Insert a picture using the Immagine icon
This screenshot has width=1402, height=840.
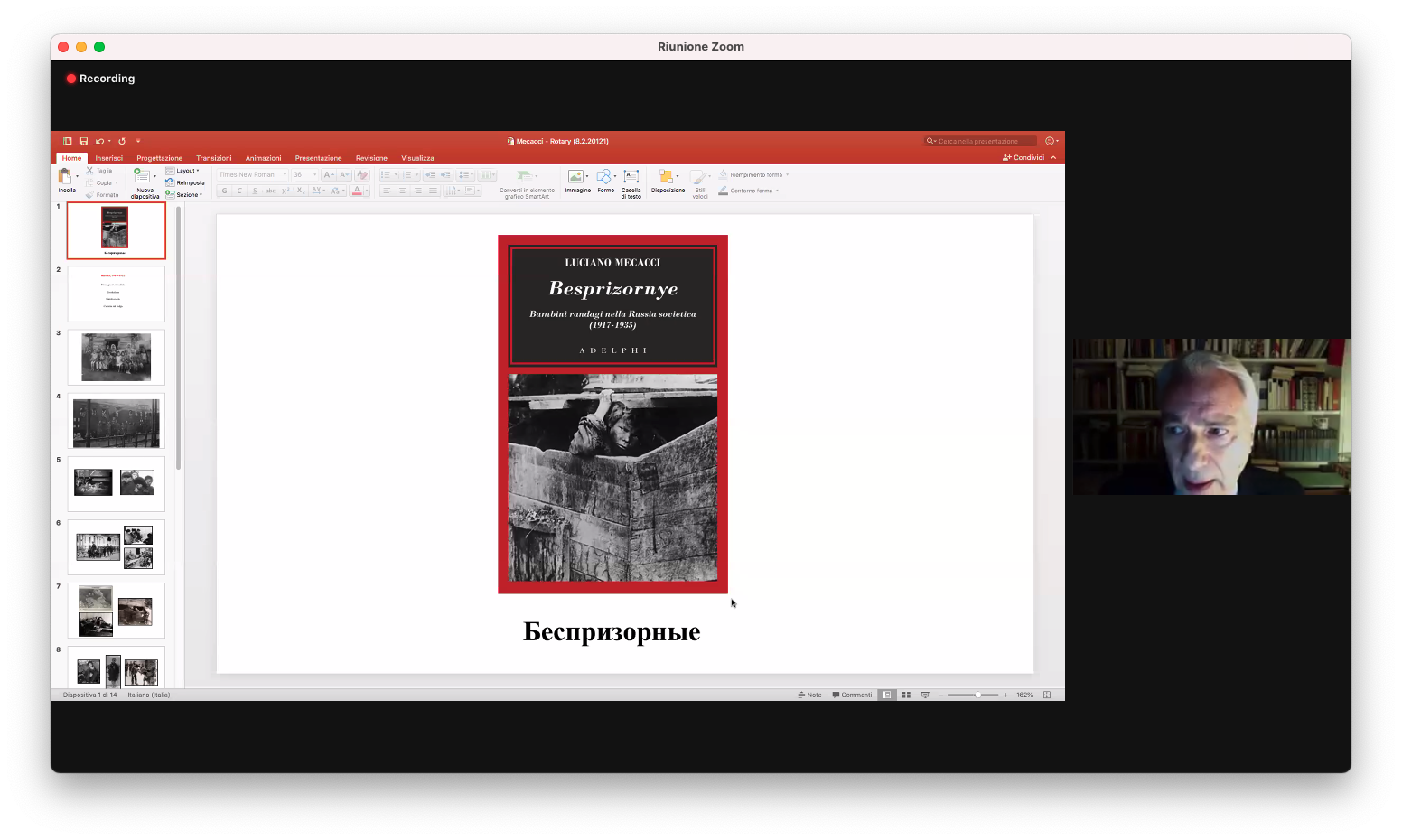575,176
